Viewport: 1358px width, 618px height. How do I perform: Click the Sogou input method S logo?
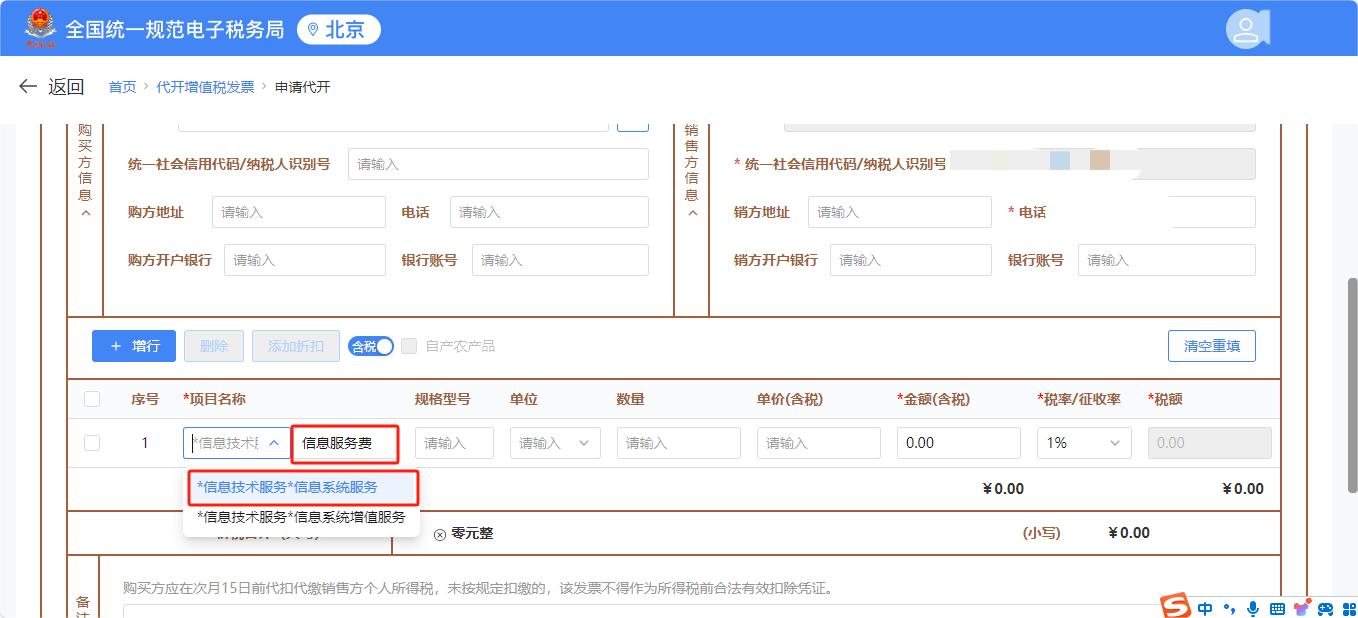1176,606
